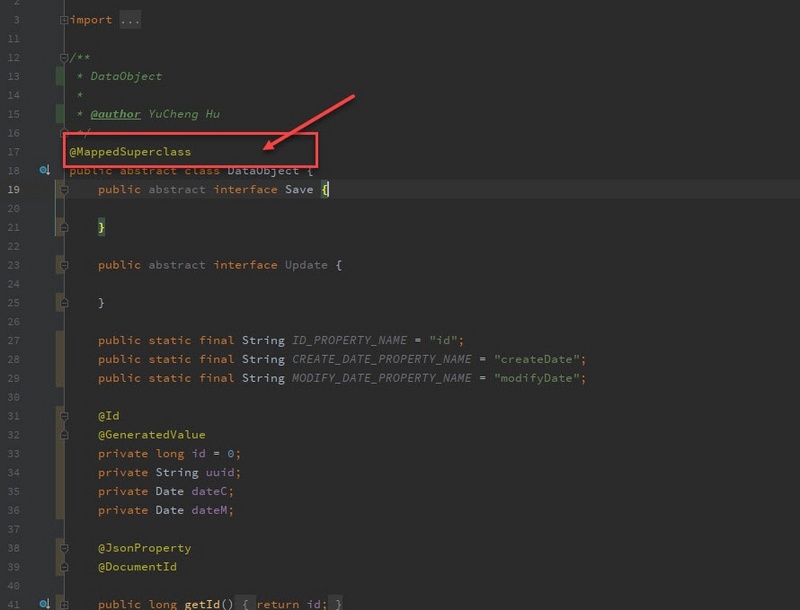Expand the folded import block
Viewport: 800px width, 610px height.
tap(64, 20)
